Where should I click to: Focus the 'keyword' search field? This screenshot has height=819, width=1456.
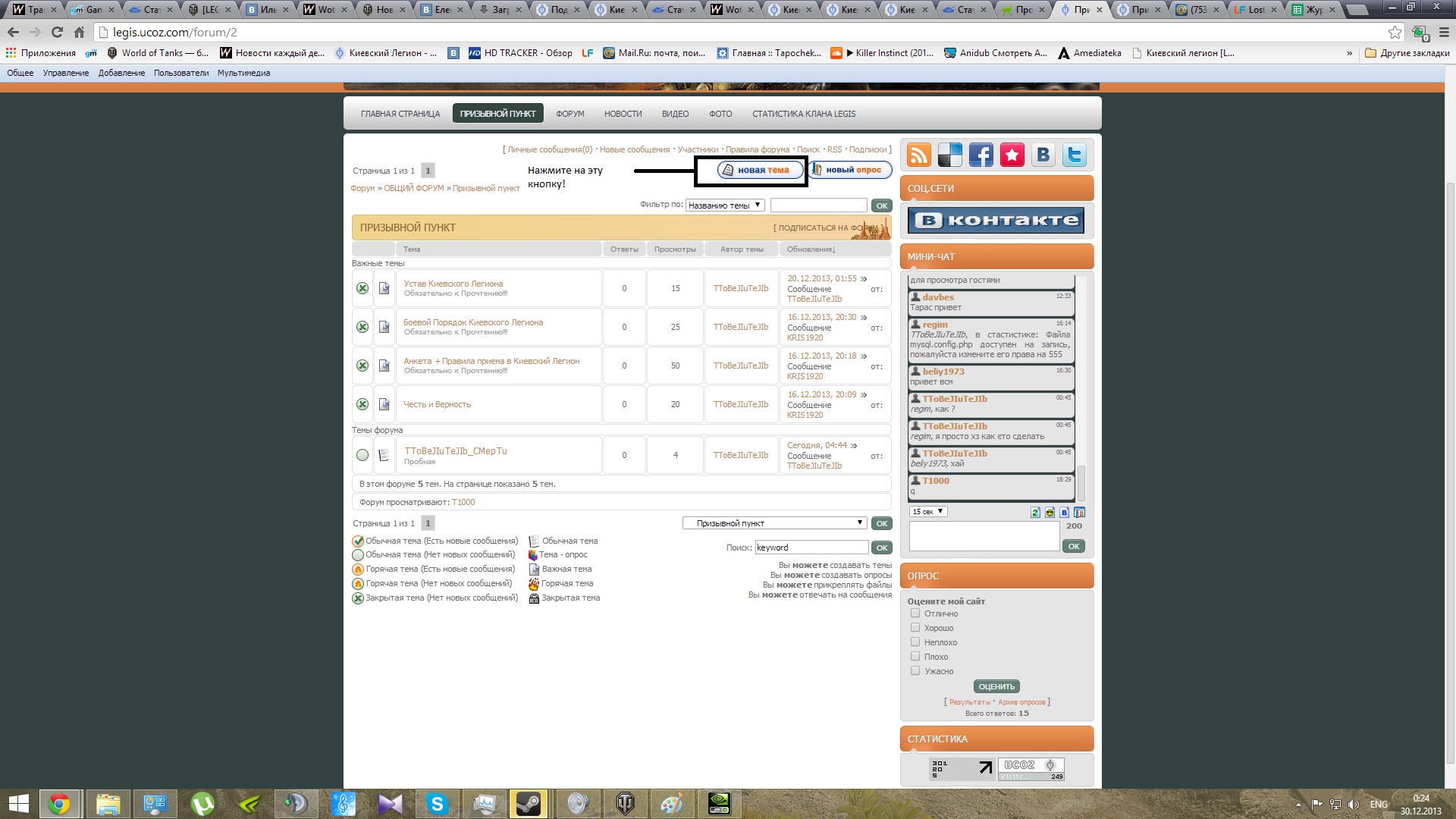click(x=811, y=548)
